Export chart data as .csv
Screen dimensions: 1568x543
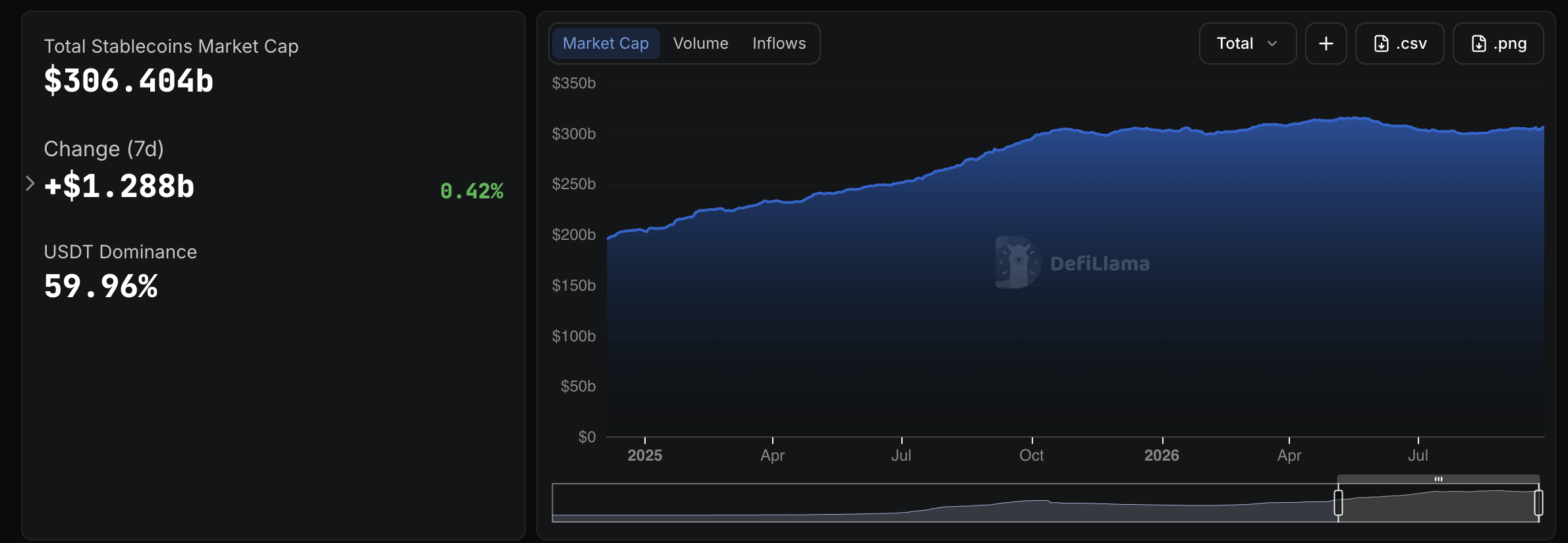tap(1400, 43)
